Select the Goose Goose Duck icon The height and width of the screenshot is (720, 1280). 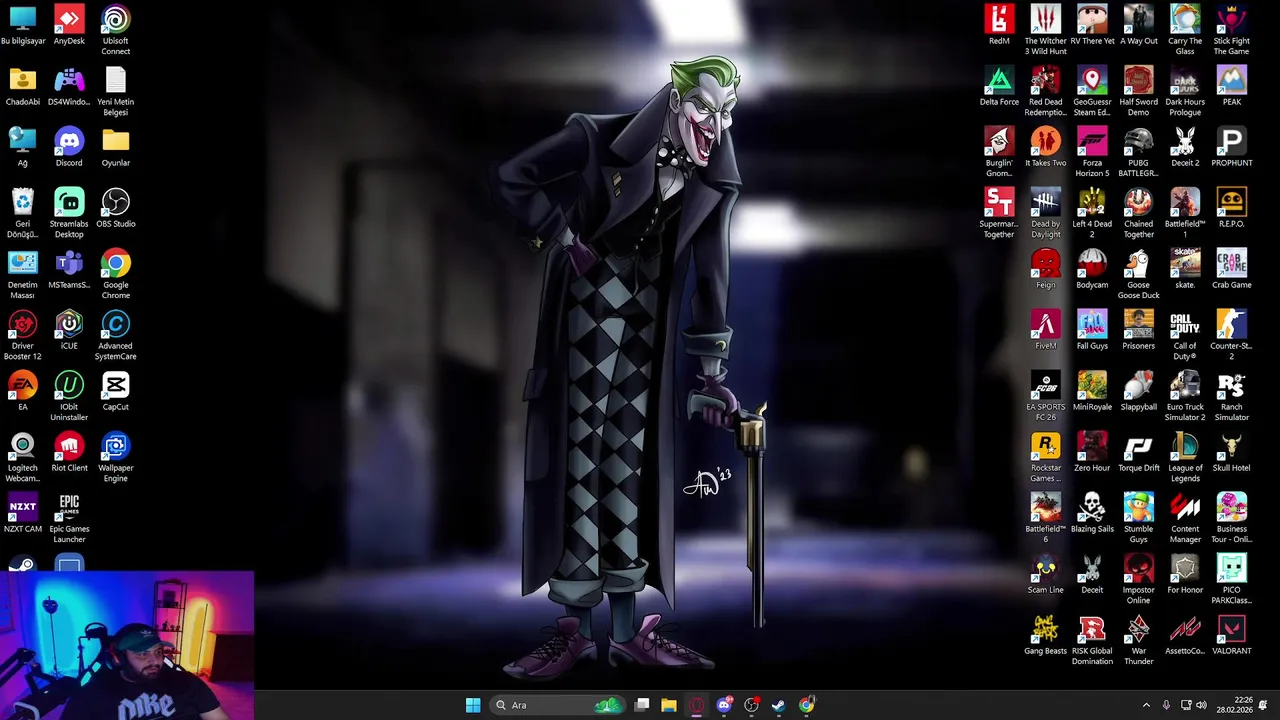(1138, 274)
